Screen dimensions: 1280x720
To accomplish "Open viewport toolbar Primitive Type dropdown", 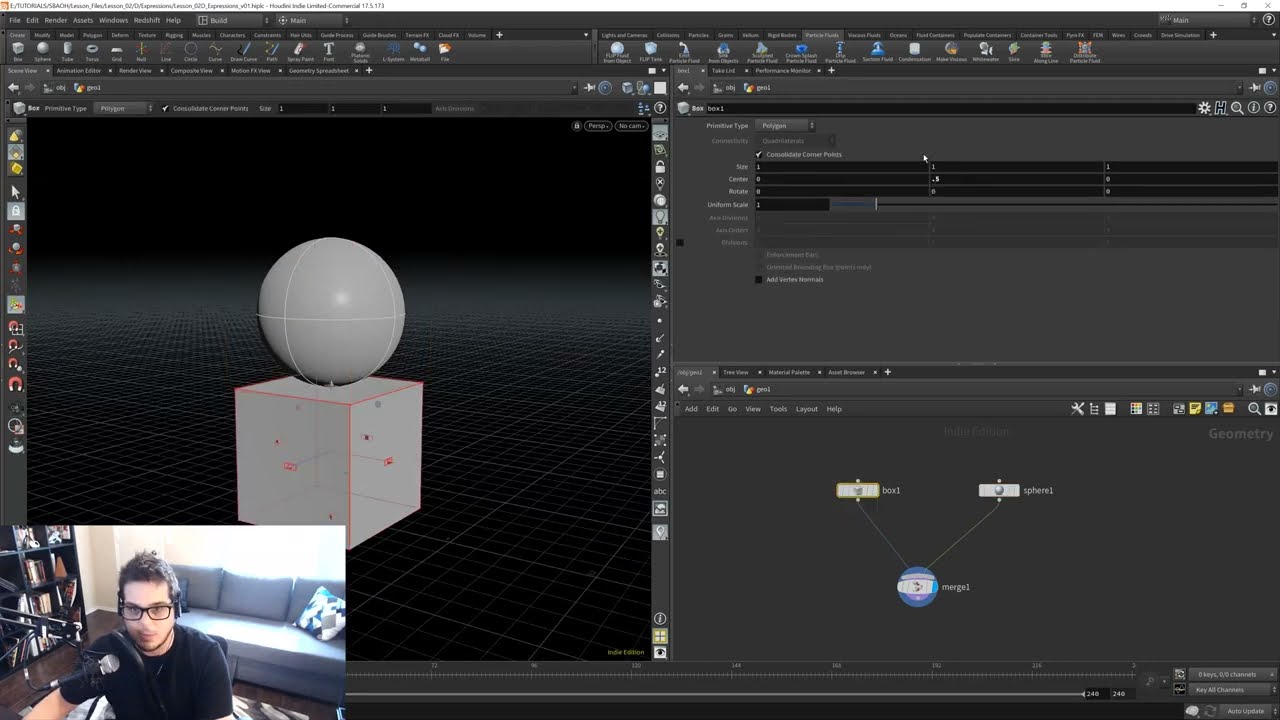I will tap(125, 108).
